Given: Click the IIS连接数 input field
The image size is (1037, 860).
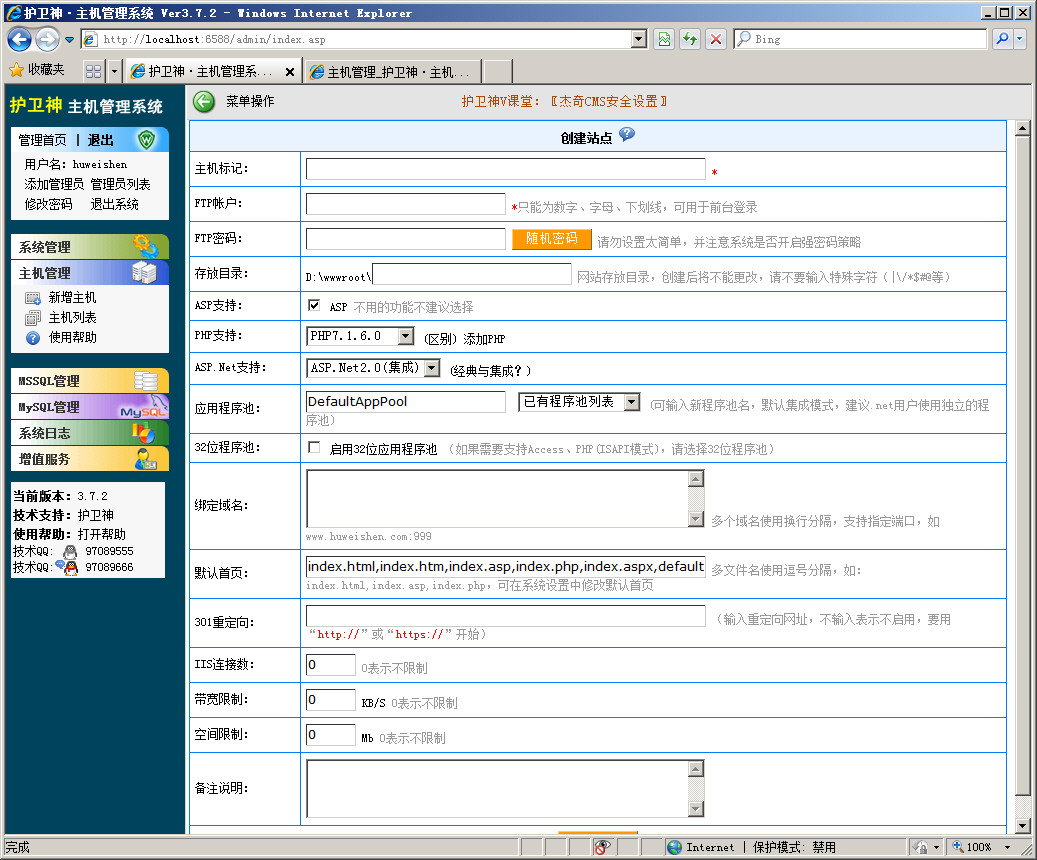Looking at the screenshot, I should [331, 665].
